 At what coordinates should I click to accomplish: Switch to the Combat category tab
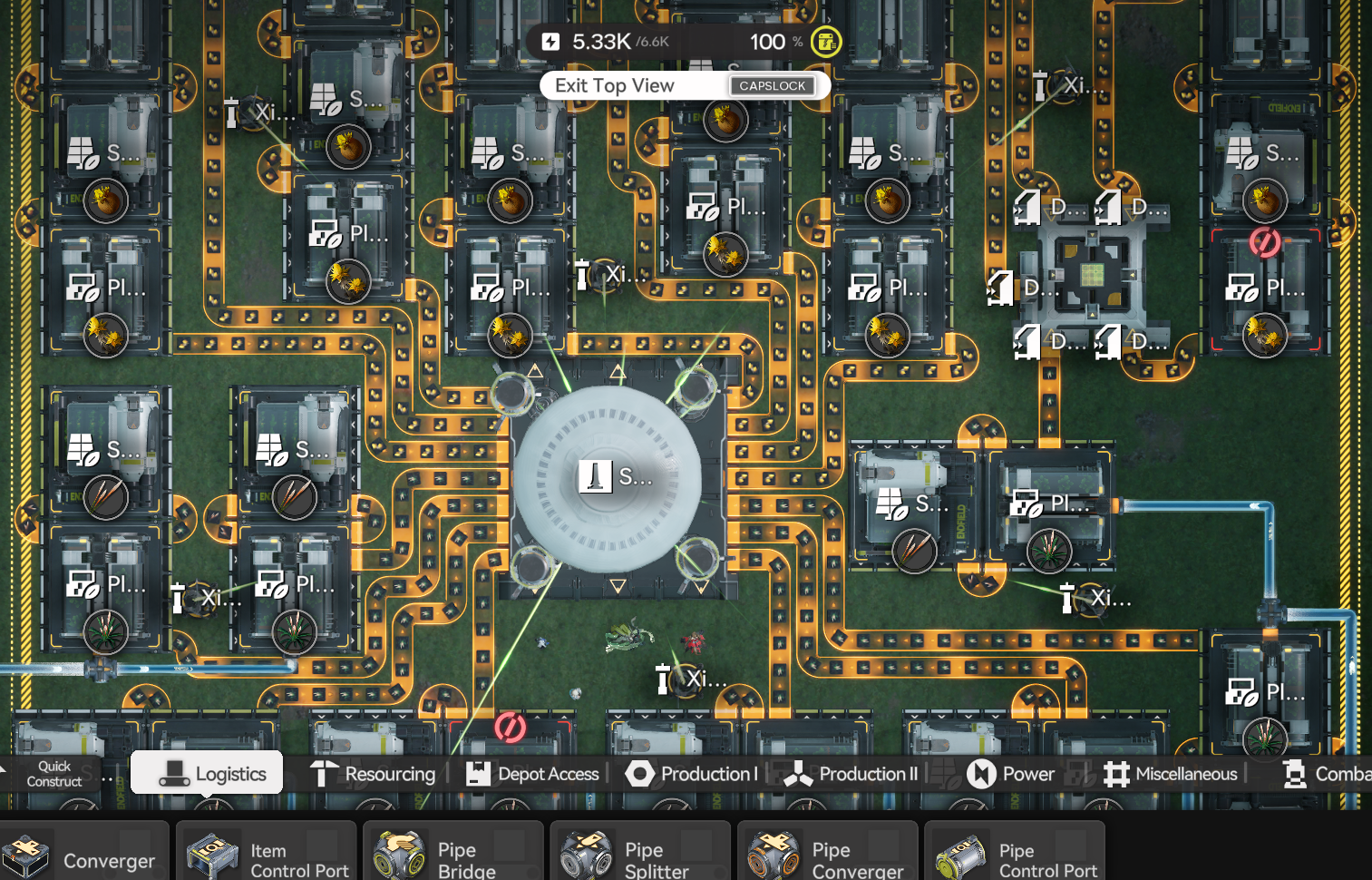click(x=1326, y=774)
